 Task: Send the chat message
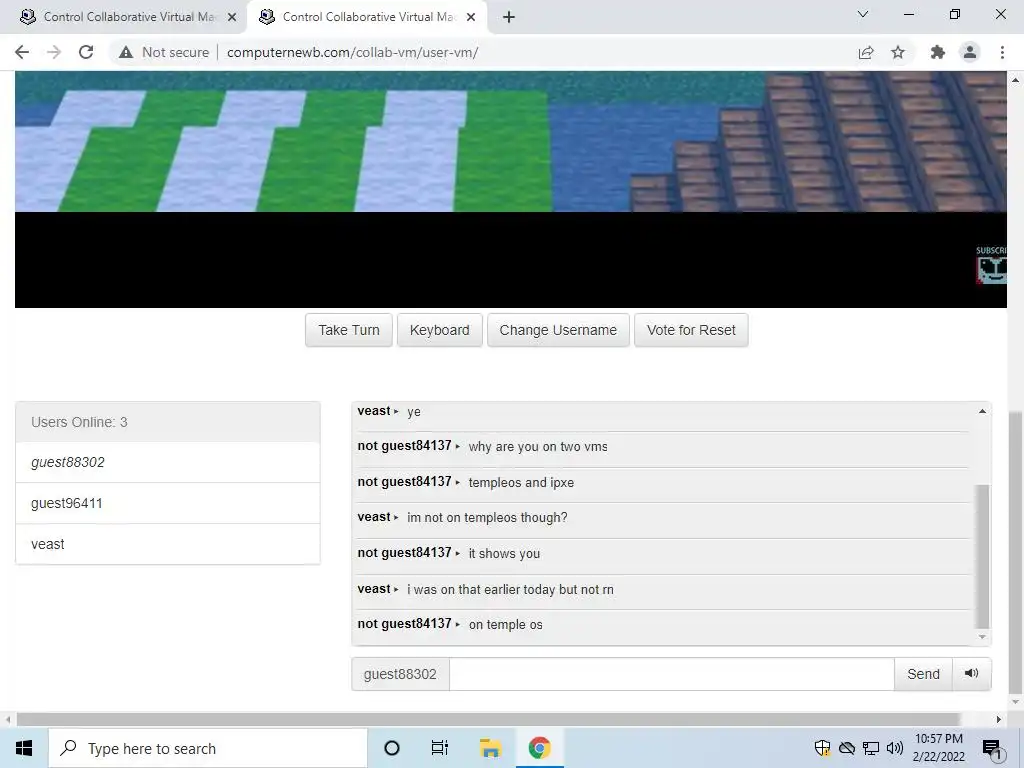(923, 674)
